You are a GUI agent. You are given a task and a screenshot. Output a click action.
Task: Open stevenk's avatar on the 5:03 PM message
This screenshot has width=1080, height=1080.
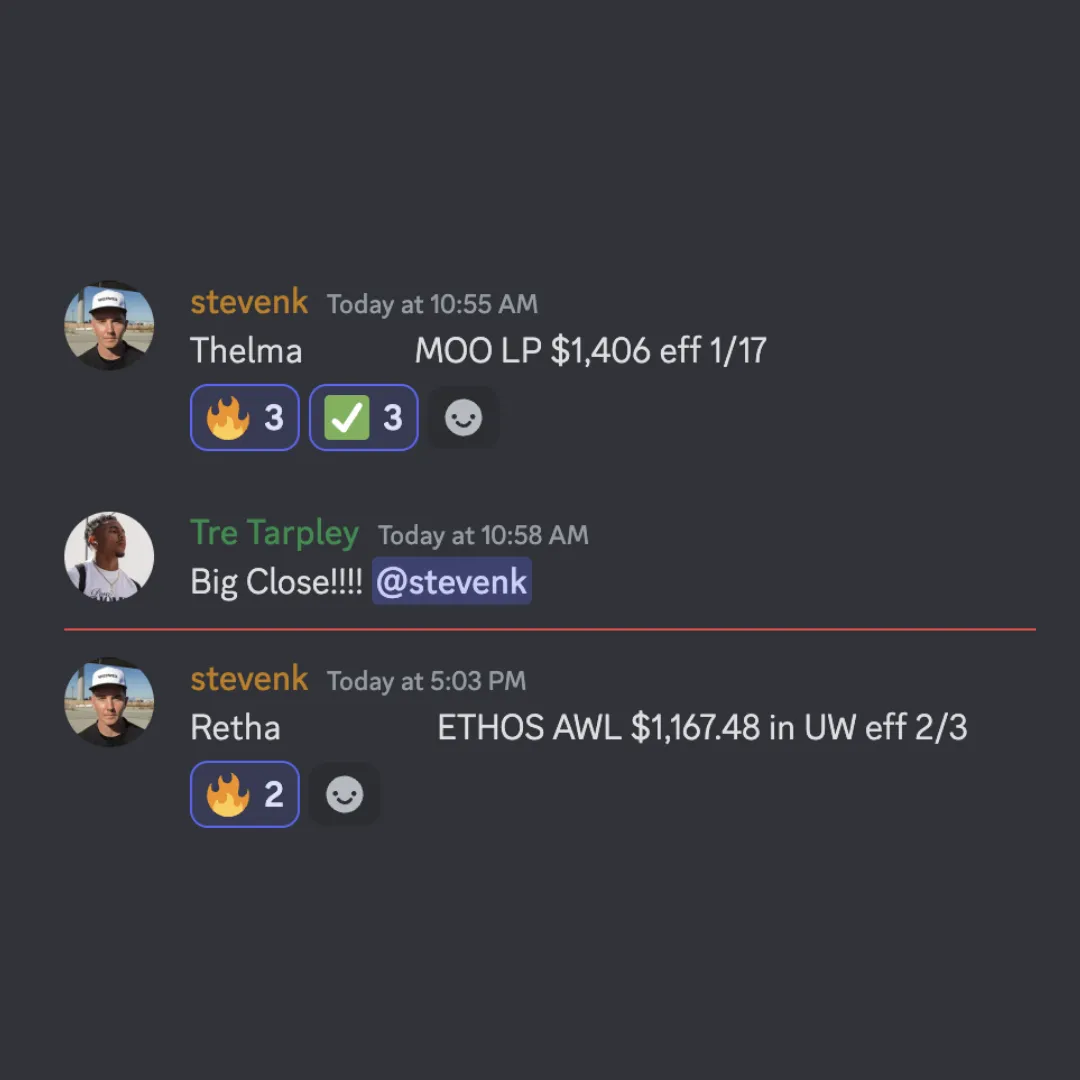point(109,702)
